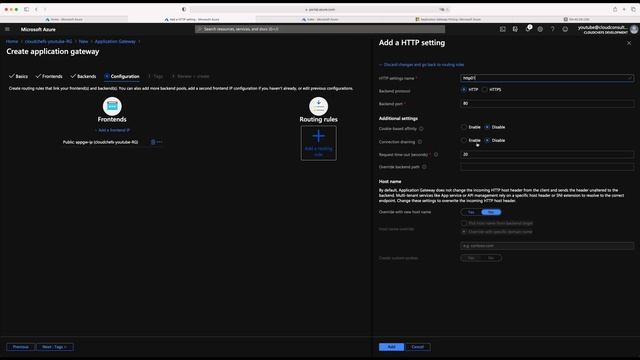Viewport: 640px width, 360px height.
Task: Click the Previous button
Action: click(x=20, y=347)
